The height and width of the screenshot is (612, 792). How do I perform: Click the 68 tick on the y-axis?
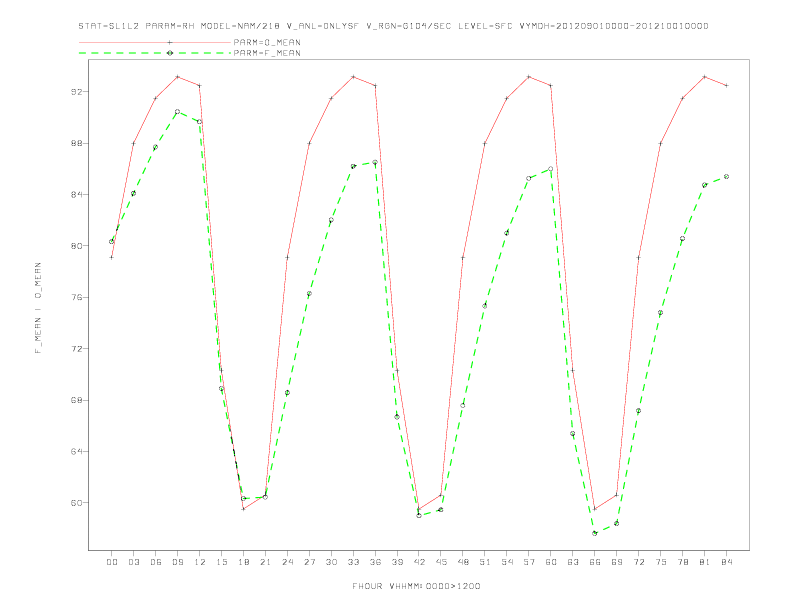[76, 400]
